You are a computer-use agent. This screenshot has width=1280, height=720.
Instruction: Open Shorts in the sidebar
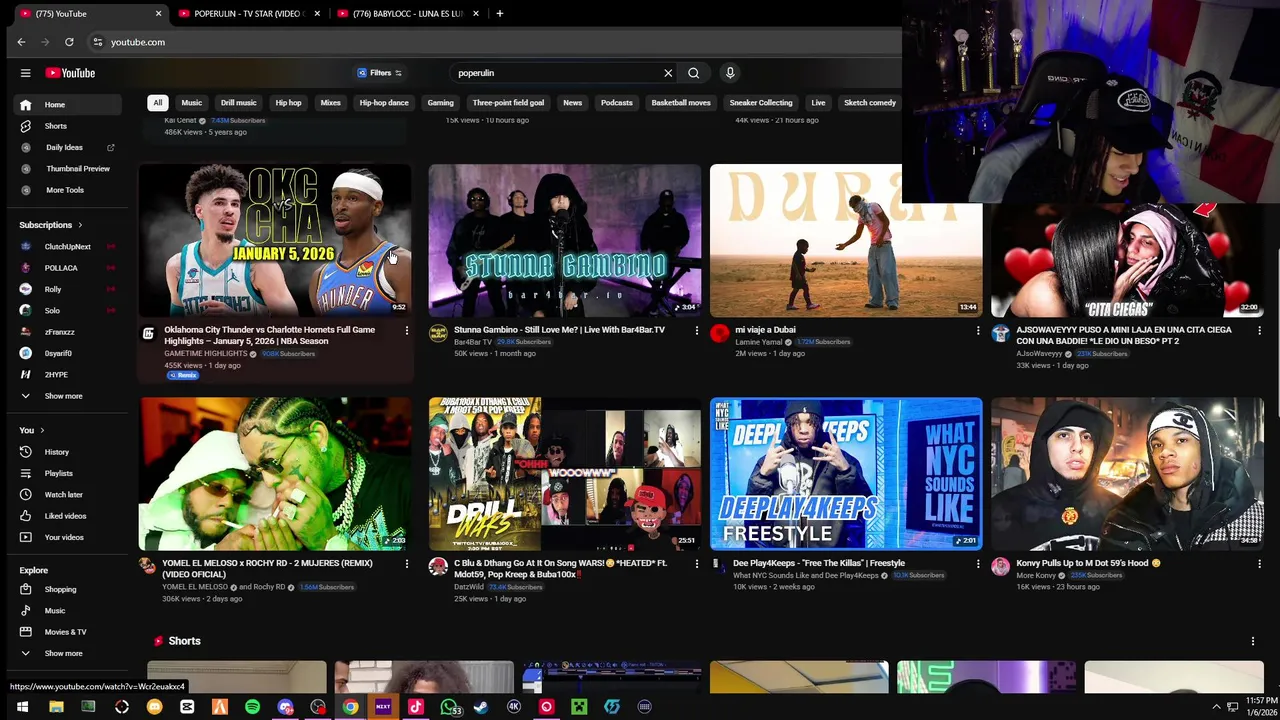coord(56,126)
